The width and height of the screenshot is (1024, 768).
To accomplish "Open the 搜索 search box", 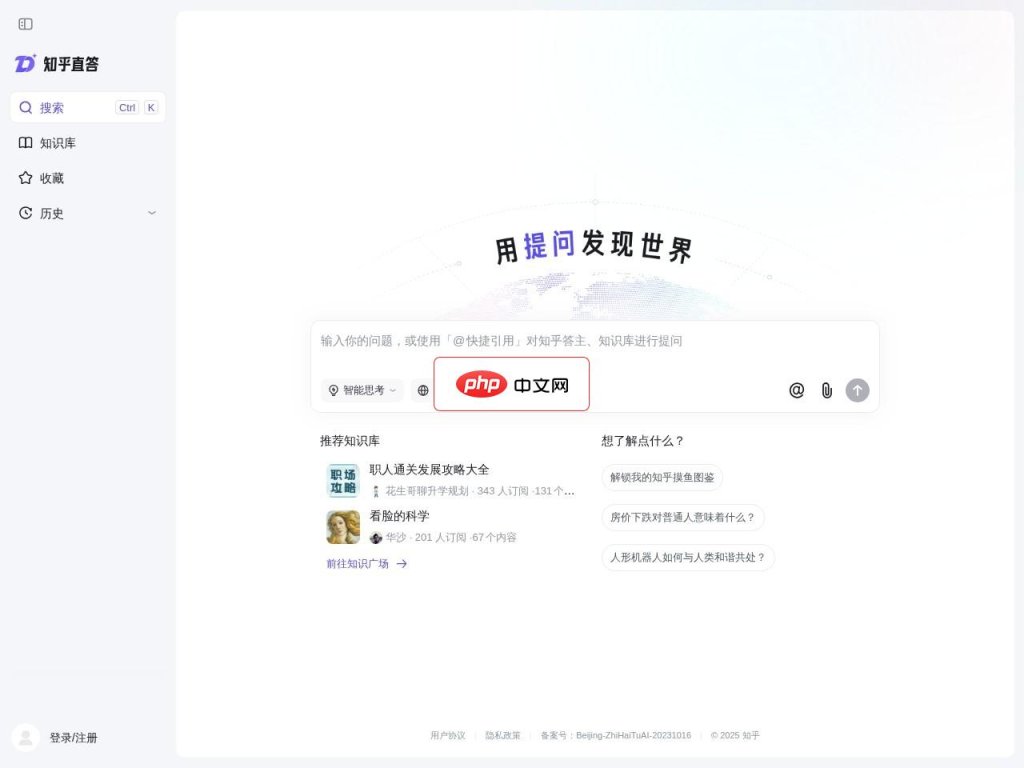I will tap(88, 108).
